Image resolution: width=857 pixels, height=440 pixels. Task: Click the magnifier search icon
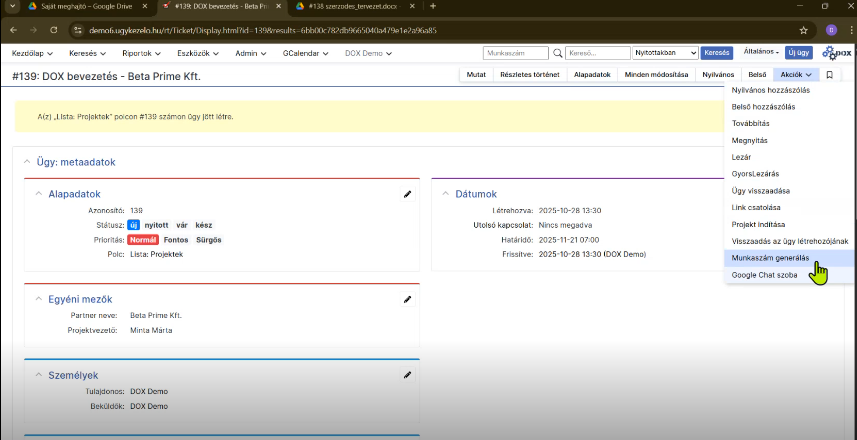pyautogui.click(x=557, y=53)
